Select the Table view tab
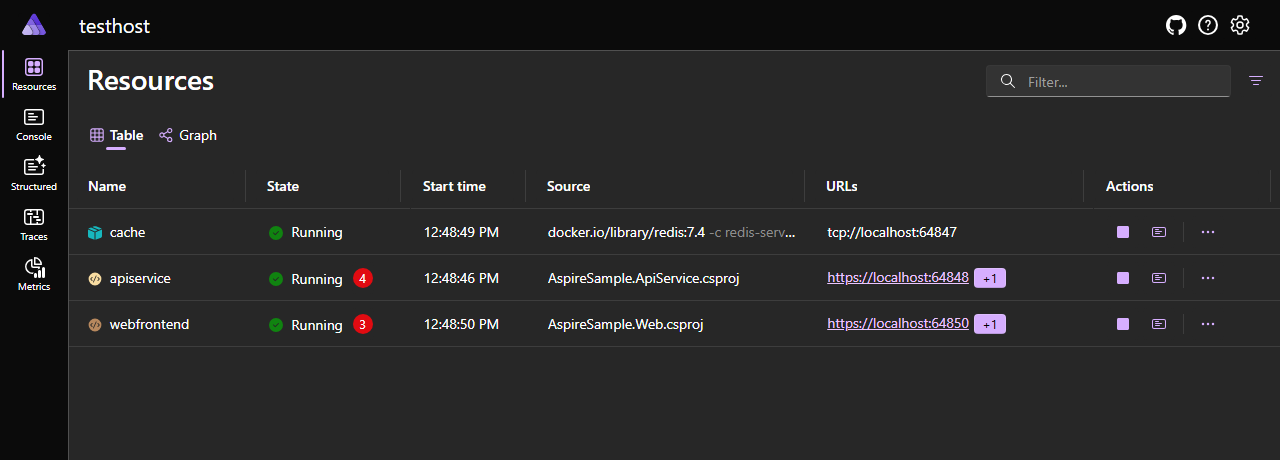 [116, 135]
